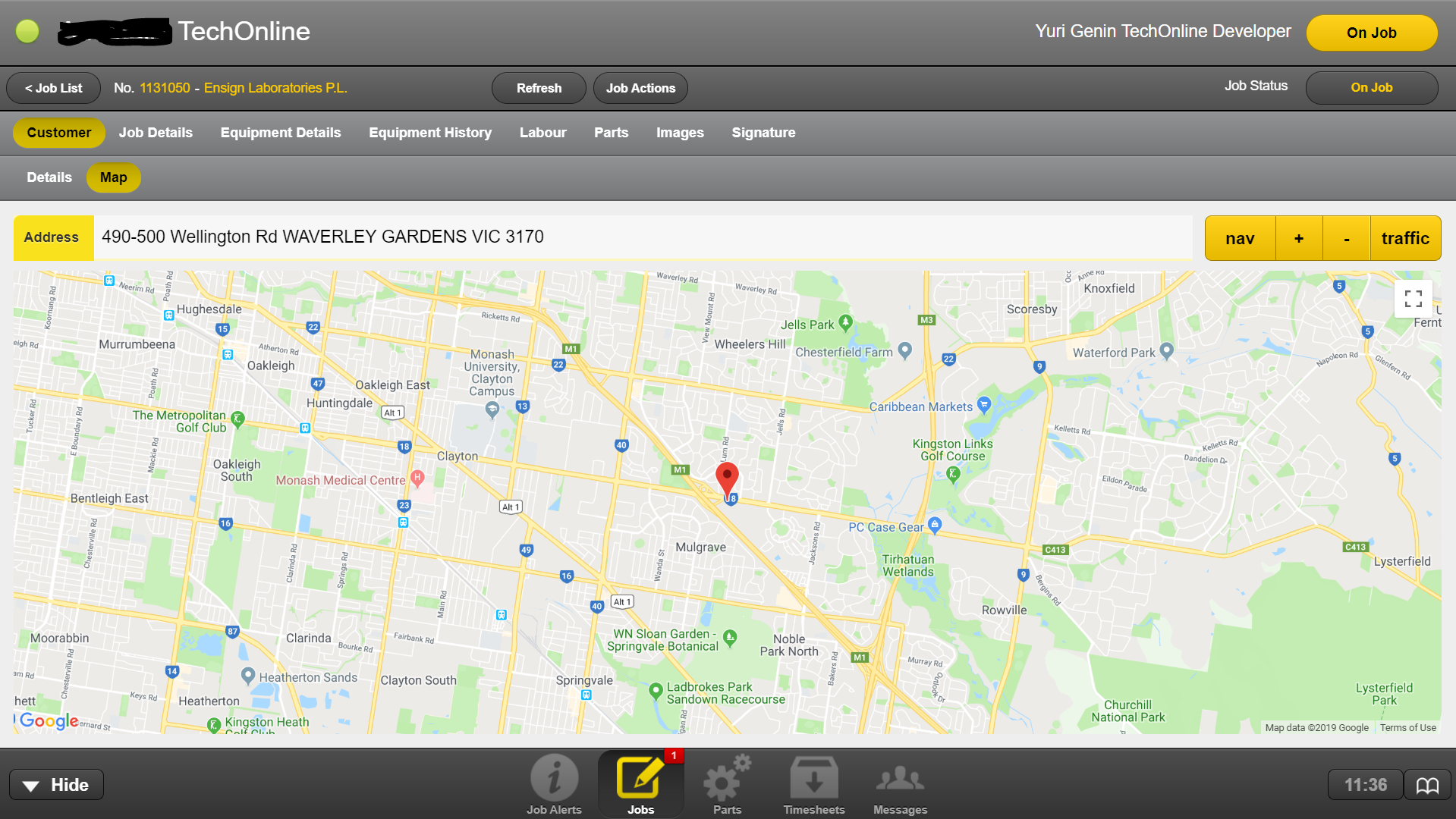Click the Monash Medical Centre hospital marker
1456x819 pixels.
417,478
